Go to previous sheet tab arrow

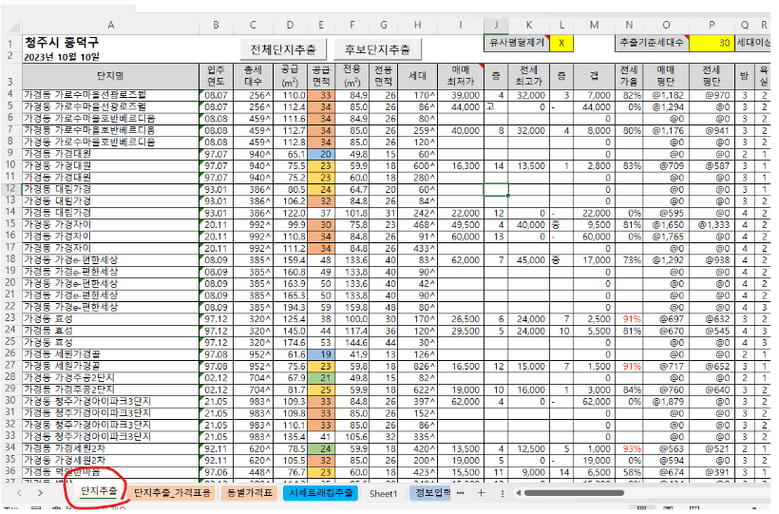[19, 493]
